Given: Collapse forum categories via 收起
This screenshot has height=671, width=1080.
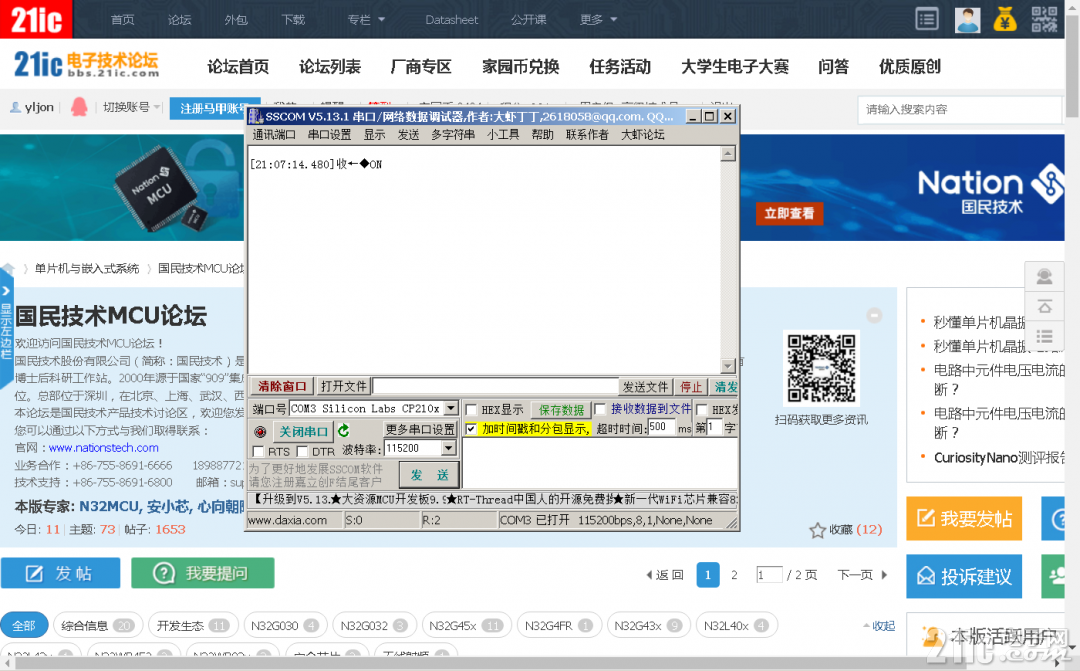Looking at the screenshot, I should (x=880, y=626).
